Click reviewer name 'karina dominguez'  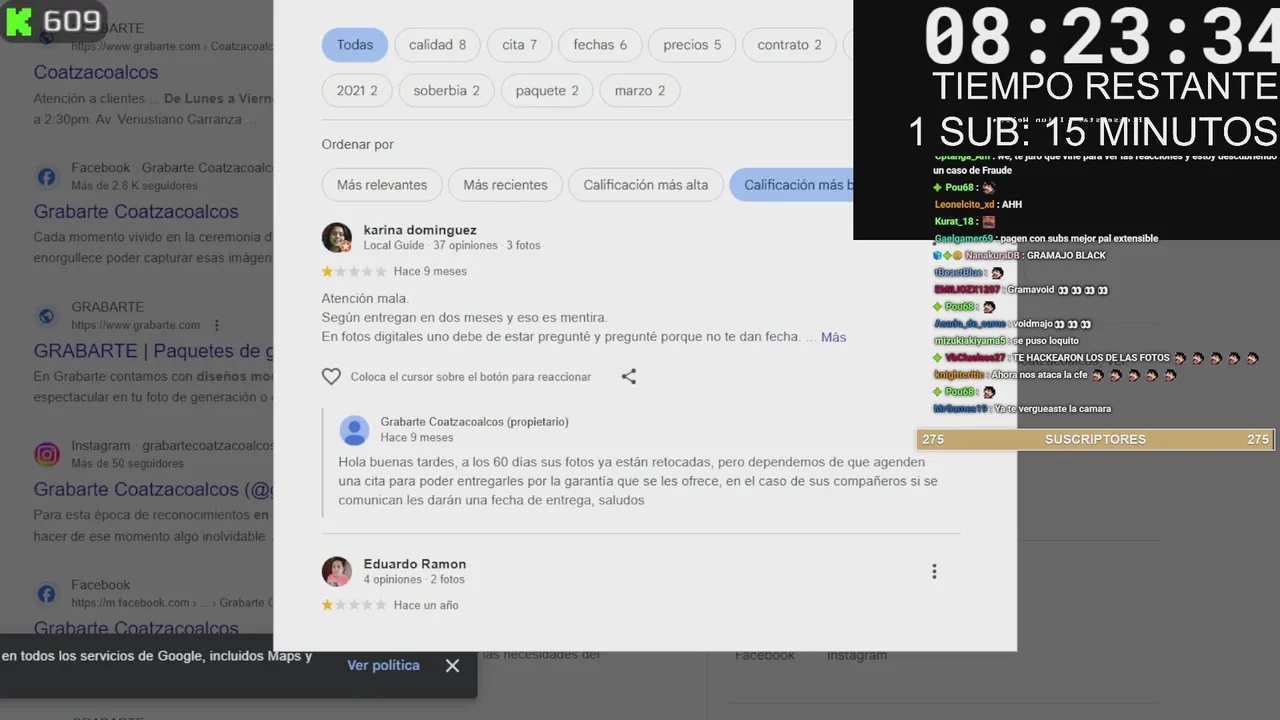(420, 230)
